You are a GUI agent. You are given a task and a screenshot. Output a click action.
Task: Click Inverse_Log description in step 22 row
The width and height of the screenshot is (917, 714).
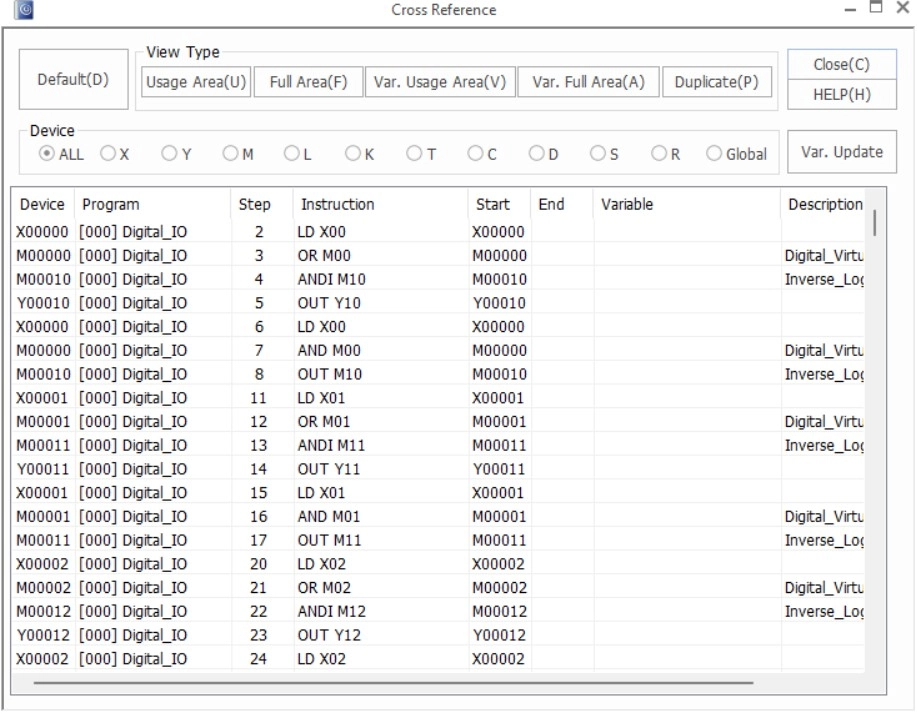[x=824, y=612]
